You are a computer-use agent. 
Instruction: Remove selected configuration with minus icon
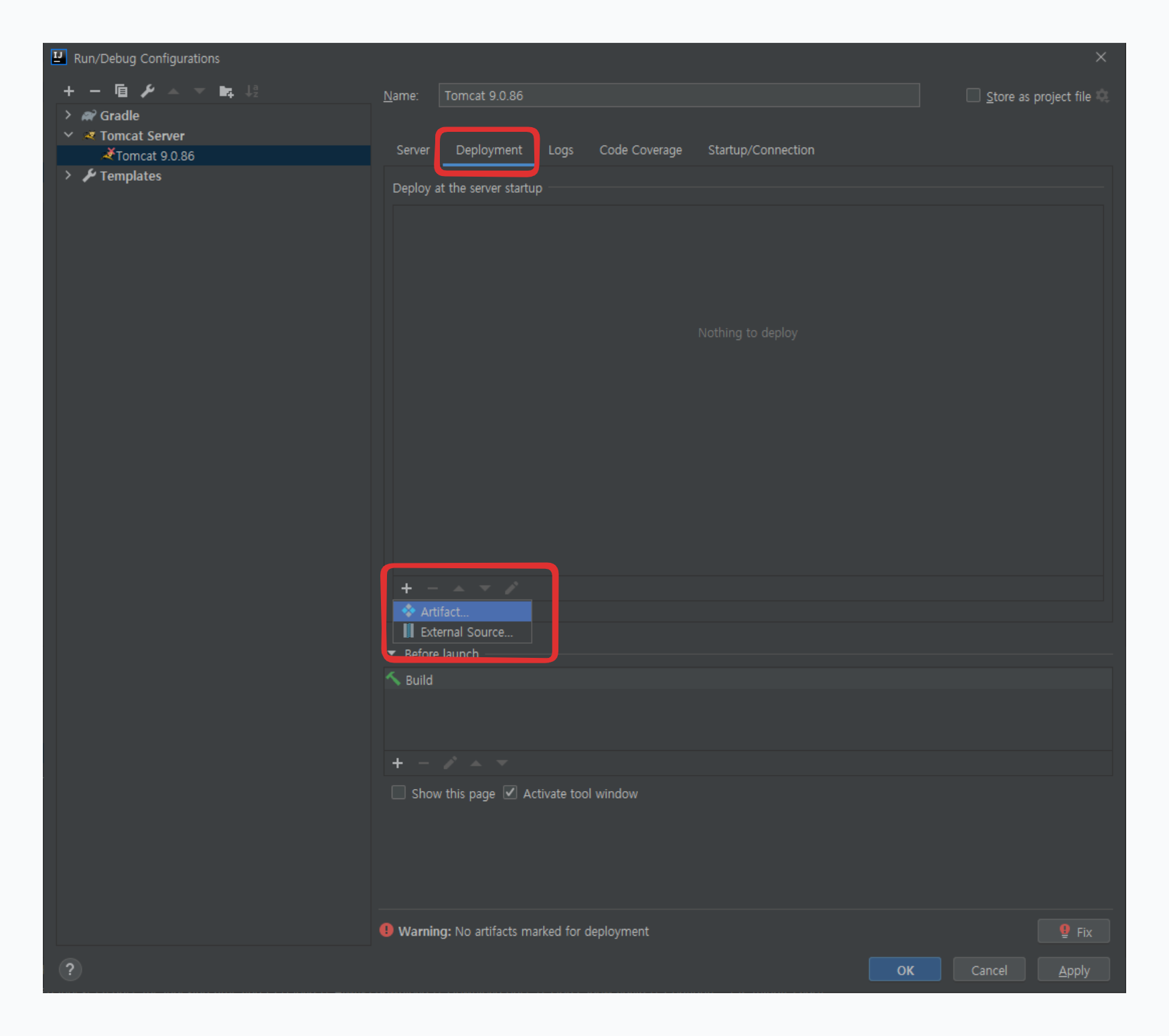[95, 91]
